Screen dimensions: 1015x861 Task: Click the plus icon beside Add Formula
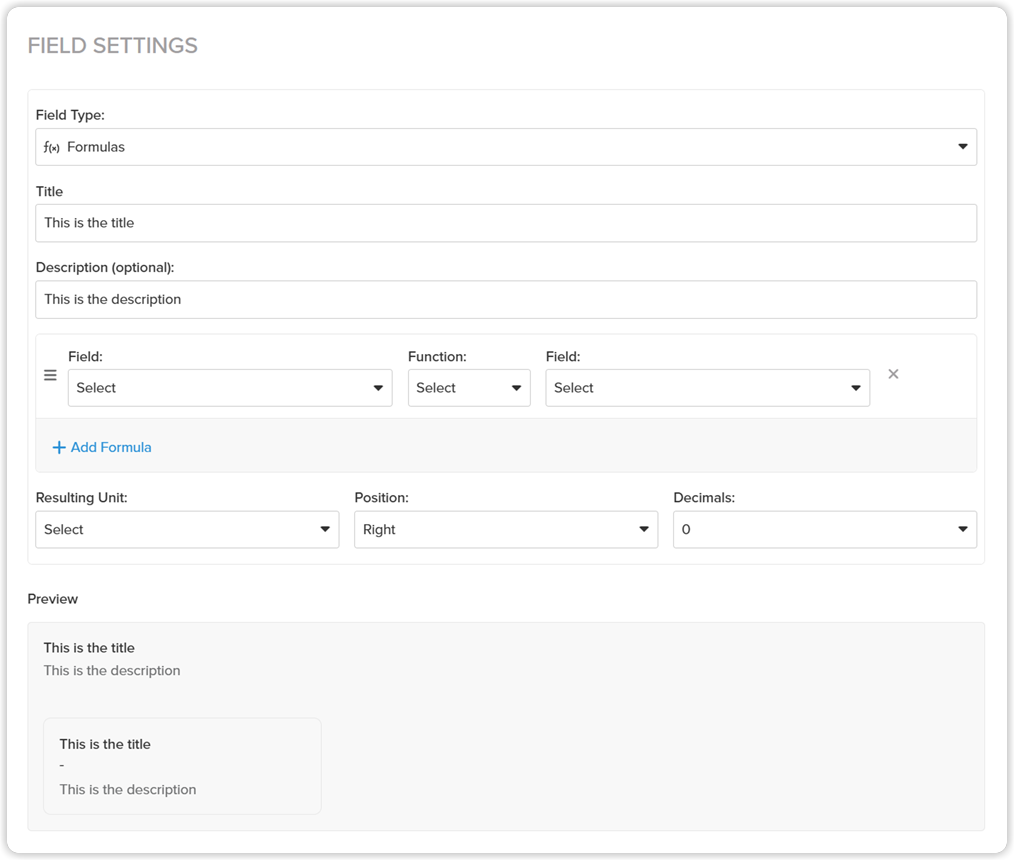pyautogui.click(x=59, y=447)
